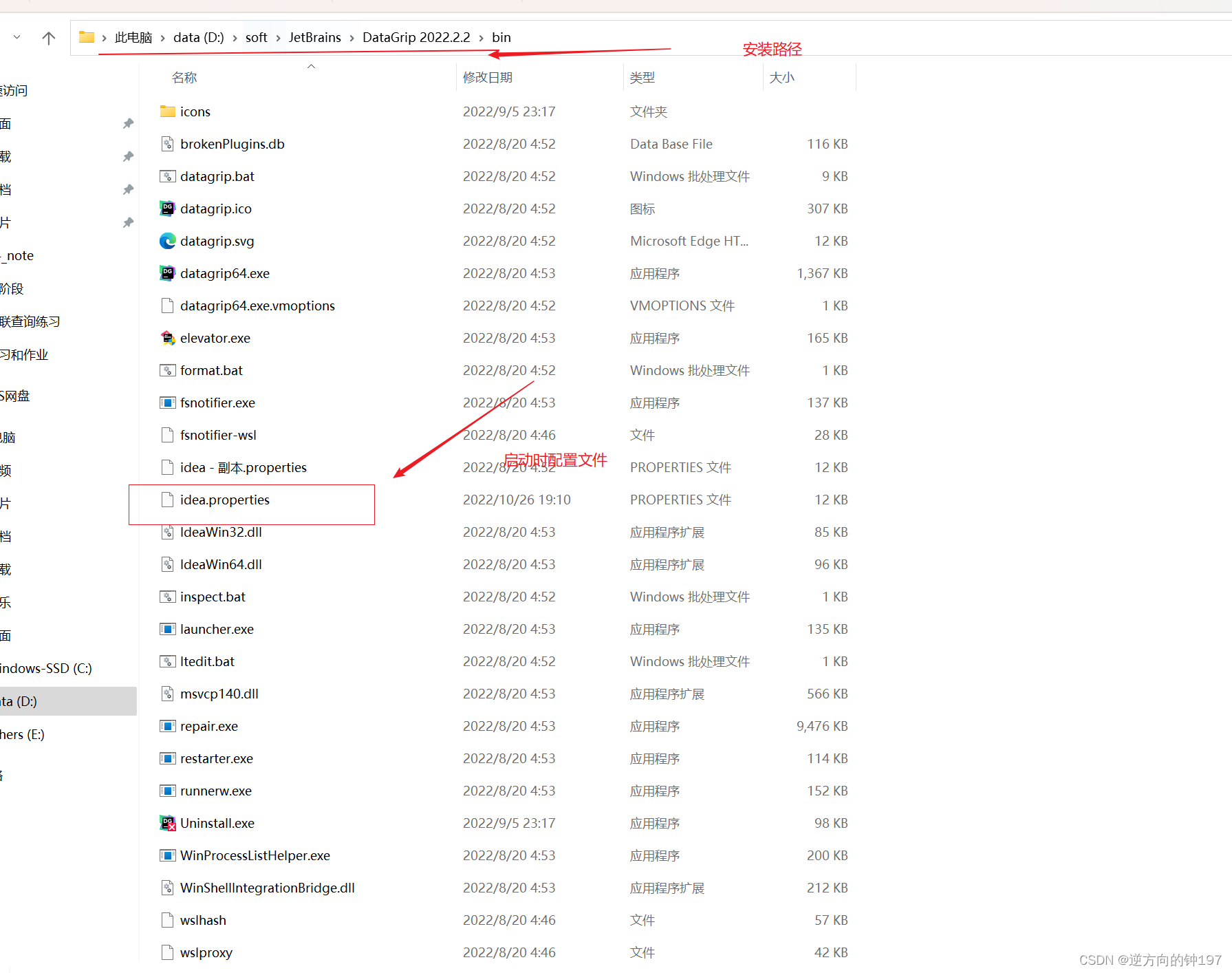Select the datagrip64.exe file name
1232x973 pixels.
[225, 273]
